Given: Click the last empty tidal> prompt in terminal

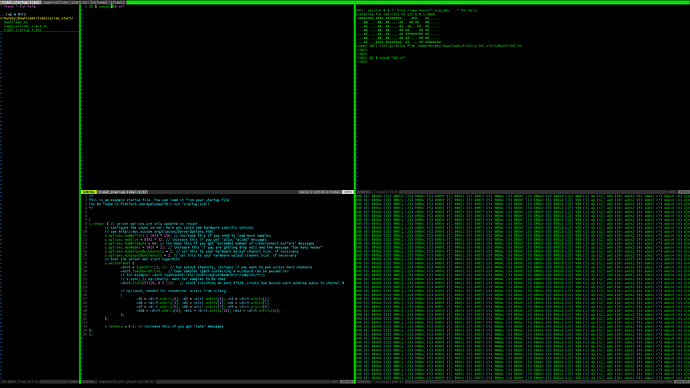Looking at the screenshot, I should (x=362, y=62).
